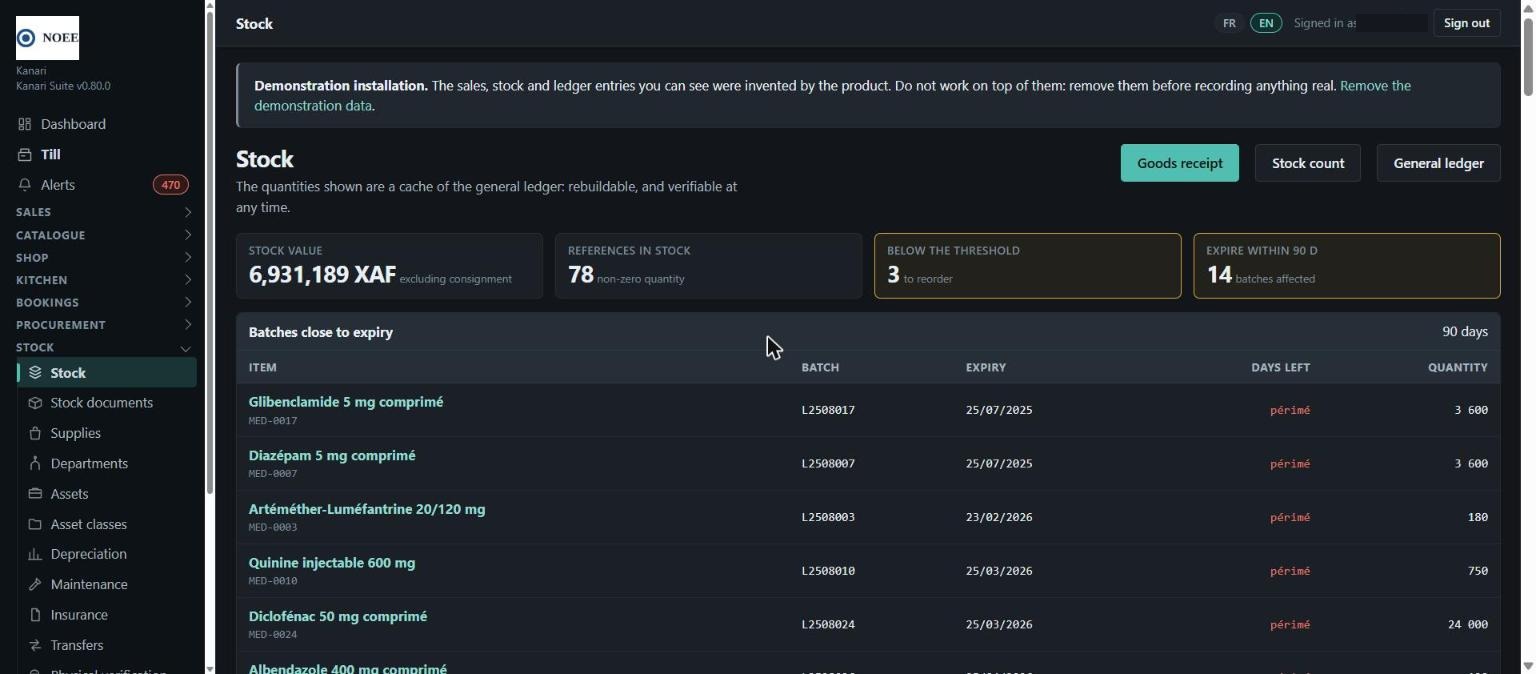Screen dimensions: 1536x674
Task: Click the Asset classes folder icon
Action: point(35,524)
